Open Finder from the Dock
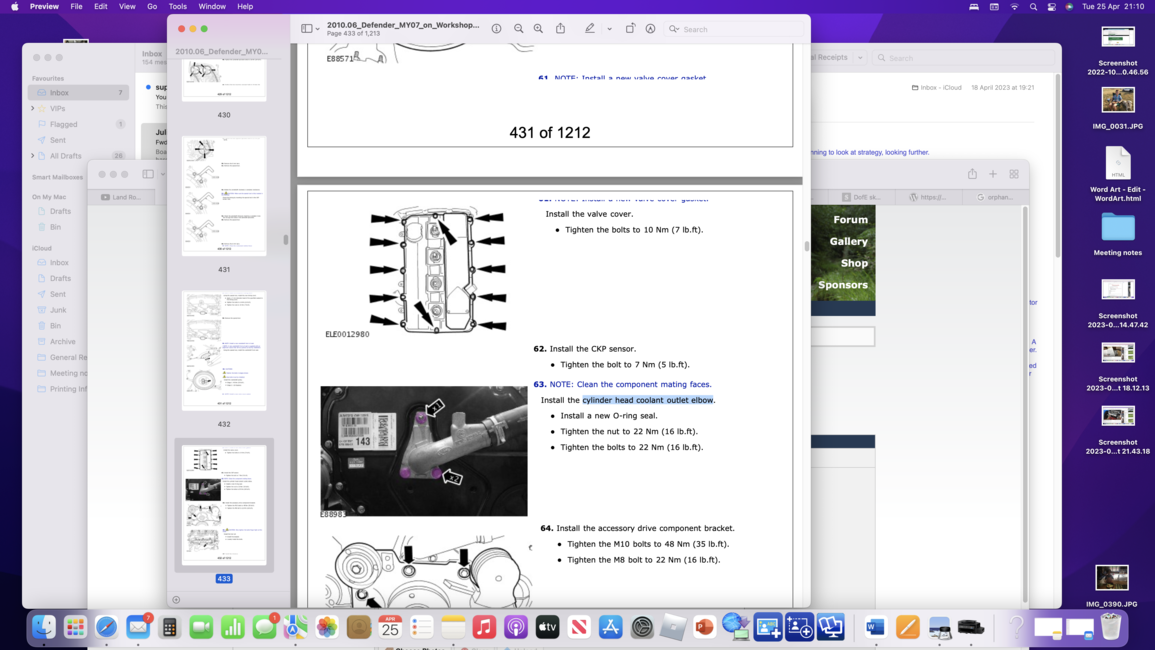The height and width of the screenshot is (650, 1155). pyautogui.click(x=43, y=627)
